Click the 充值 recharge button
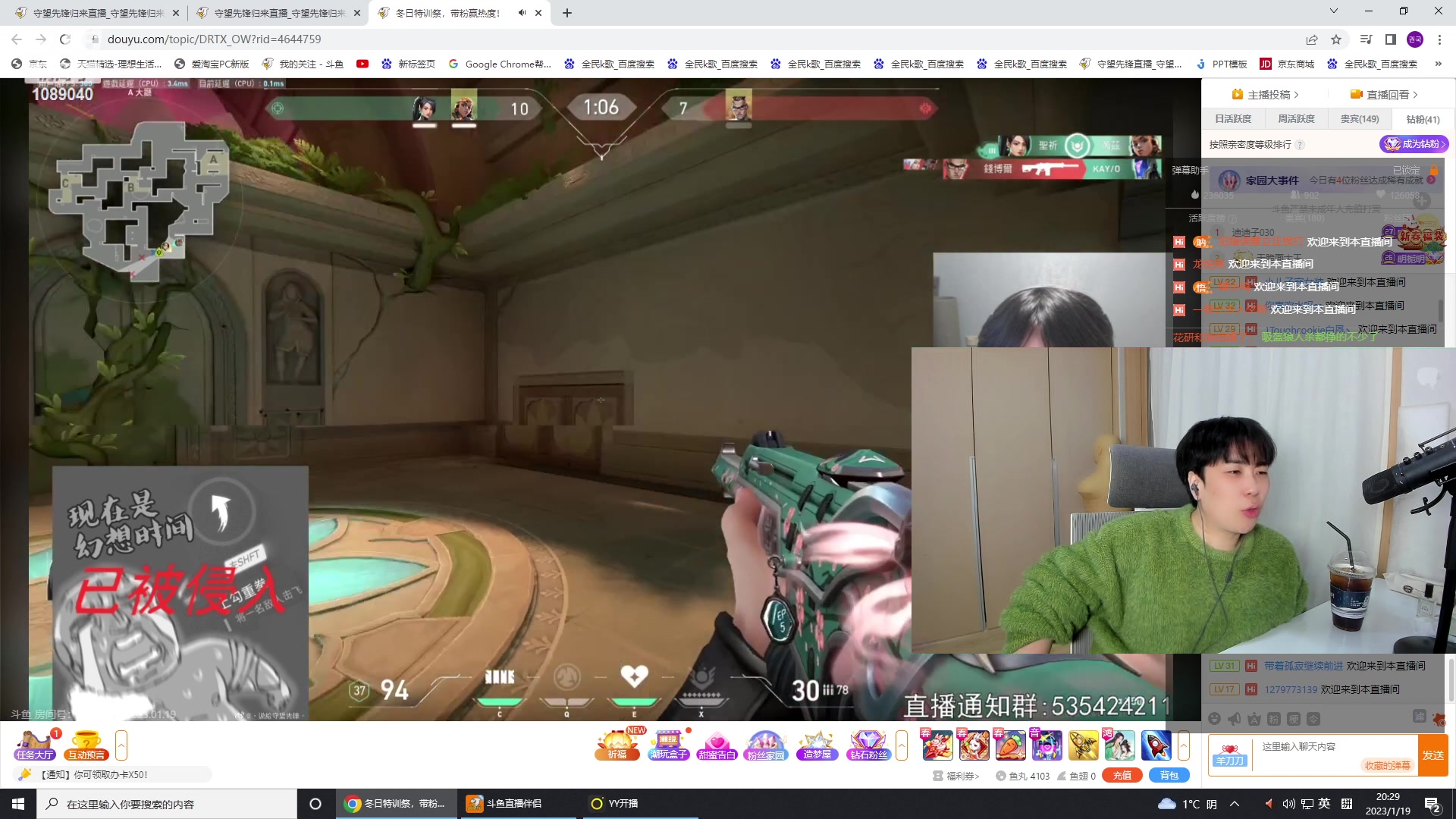 [x=1122, y=775]
